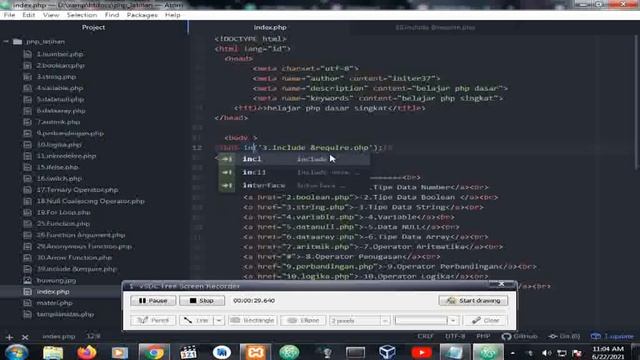640x360 pixels.
Task: Open 4.variable.php in tree
Action: point(60,88)
